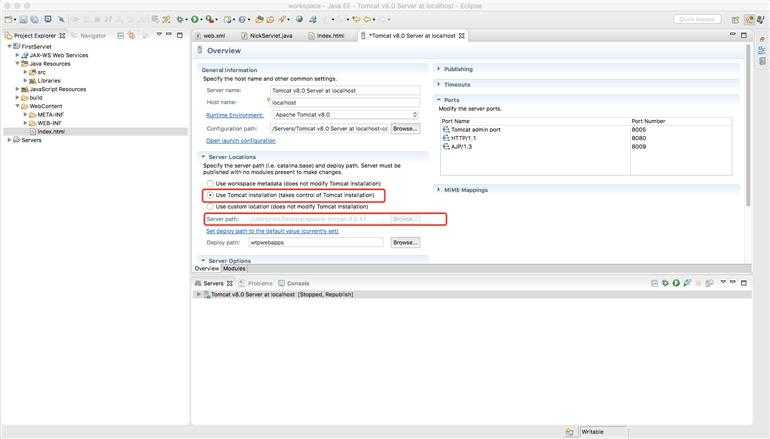
Task: Click the Open launch configuration link
Action: (x=241, y=141)
